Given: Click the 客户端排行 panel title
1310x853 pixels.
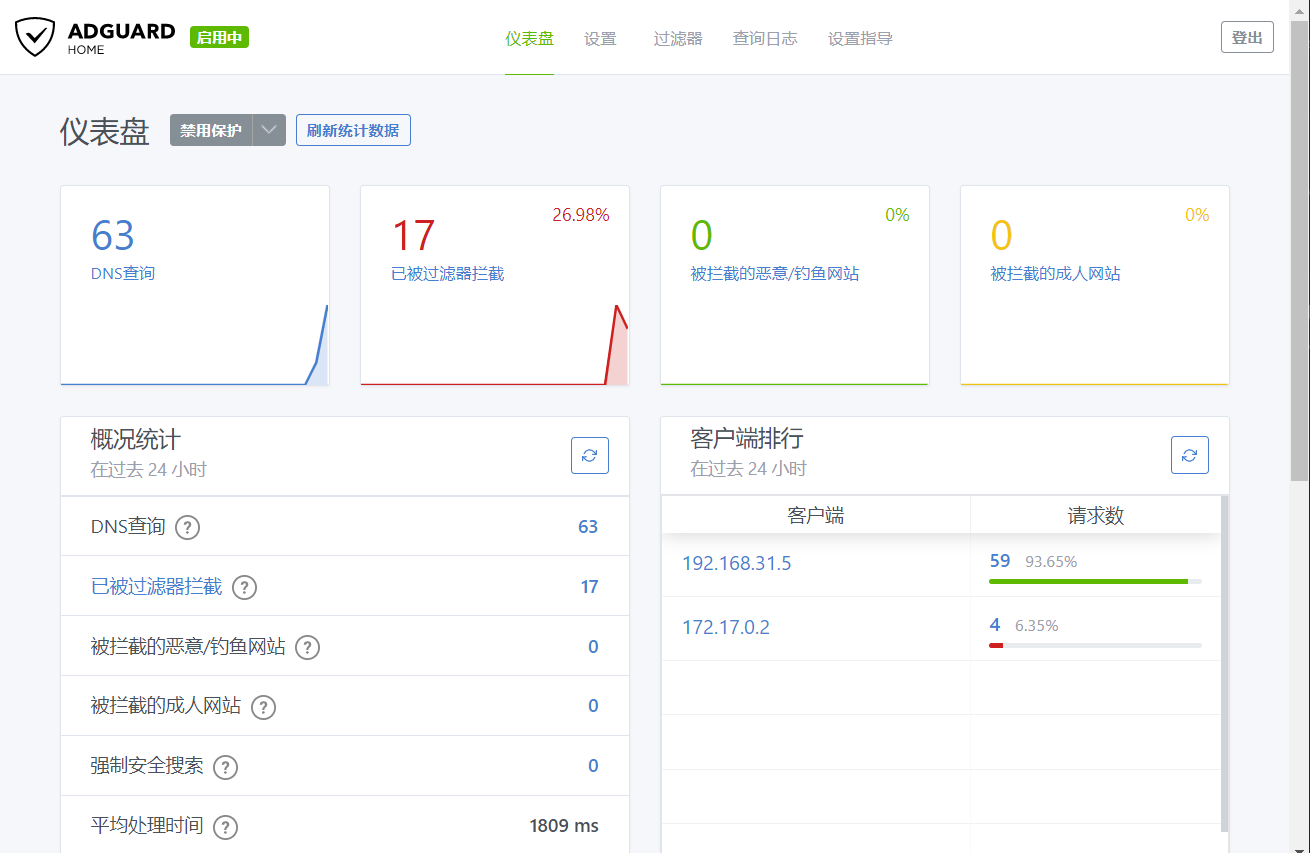Looking at the screenshot, I should click(x=747, y=439).
